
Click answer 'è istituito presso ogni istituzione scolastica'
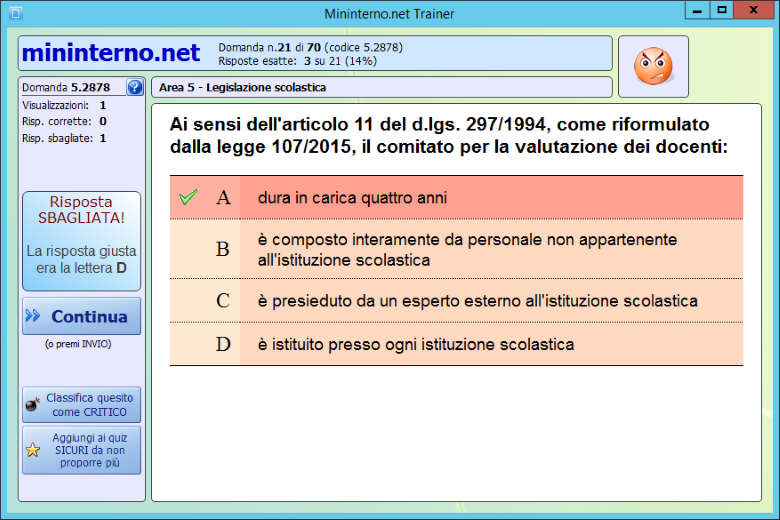point(415,345)
